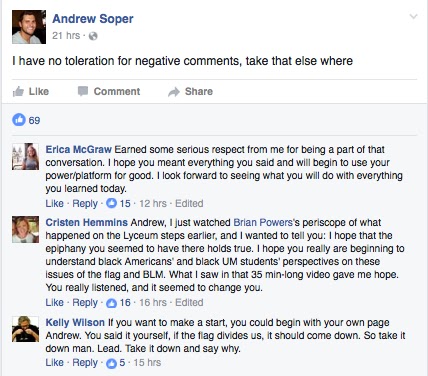The width and height of the screenshot is (428, 376).
Task: Open Andrew Soper's profile picture
Action: pyautogui.click(x=29, y=27)
